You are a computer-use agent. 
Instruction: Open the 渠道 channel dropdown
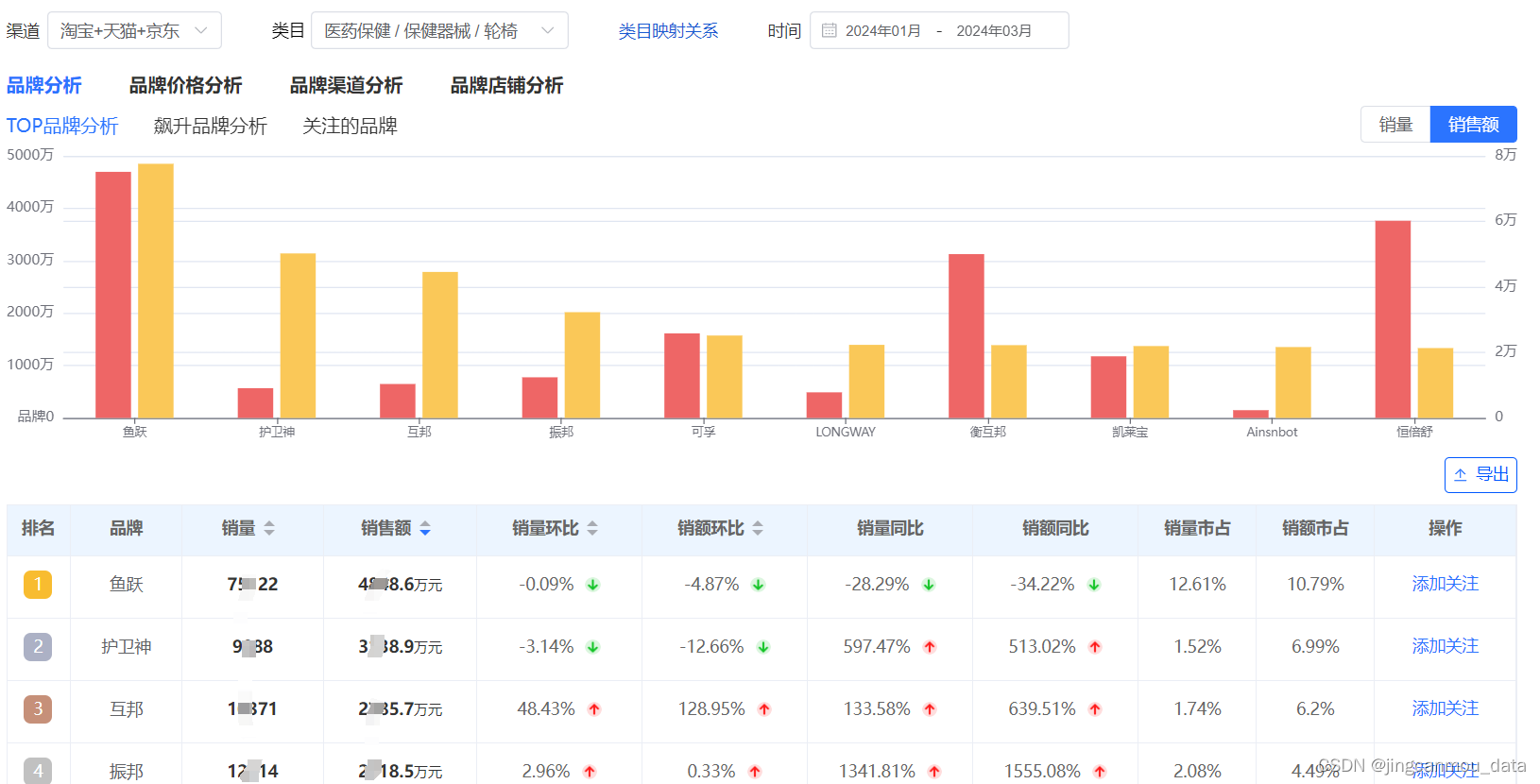click(x=134, y=30)
